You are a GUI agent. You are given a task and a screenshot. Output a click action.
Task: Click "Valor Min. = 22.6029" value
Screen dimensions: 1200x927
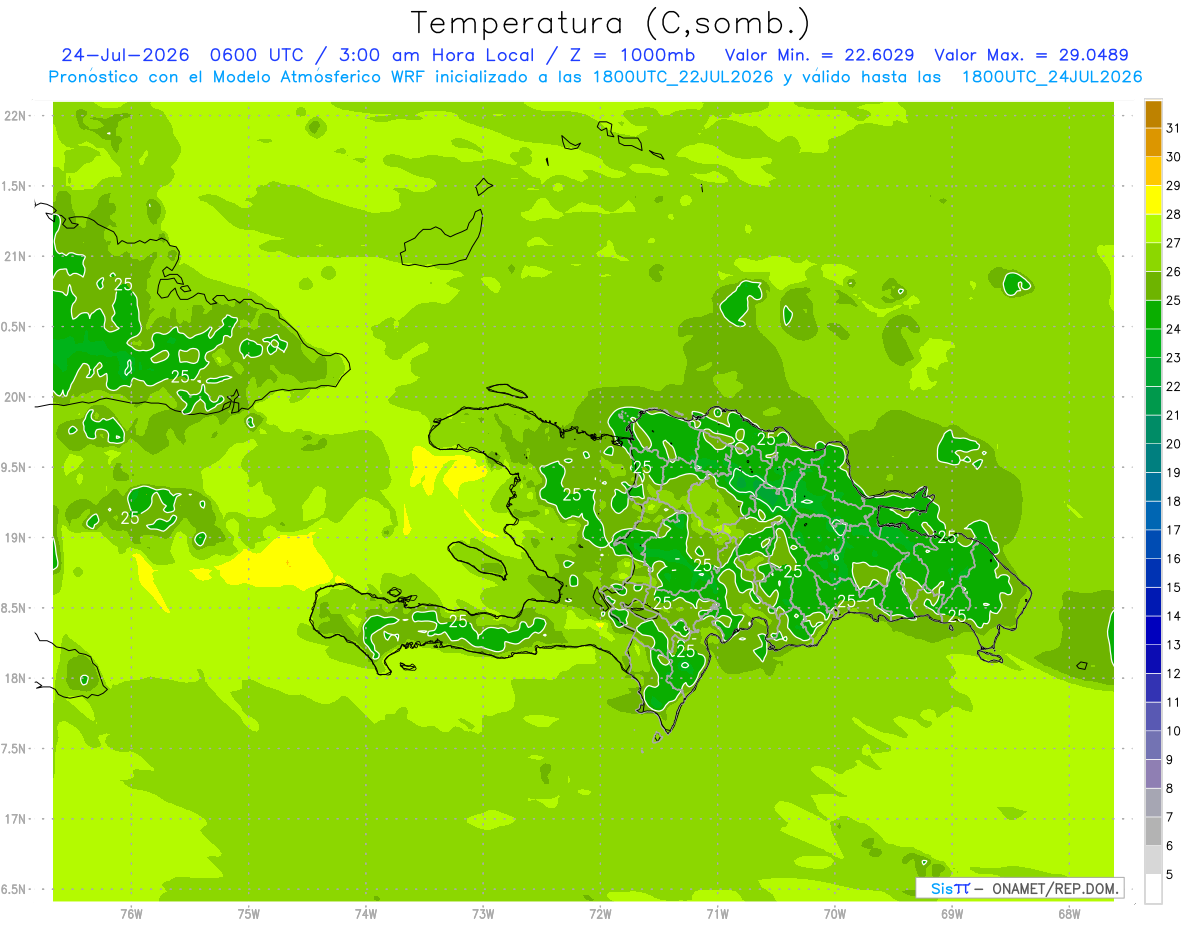818,55
